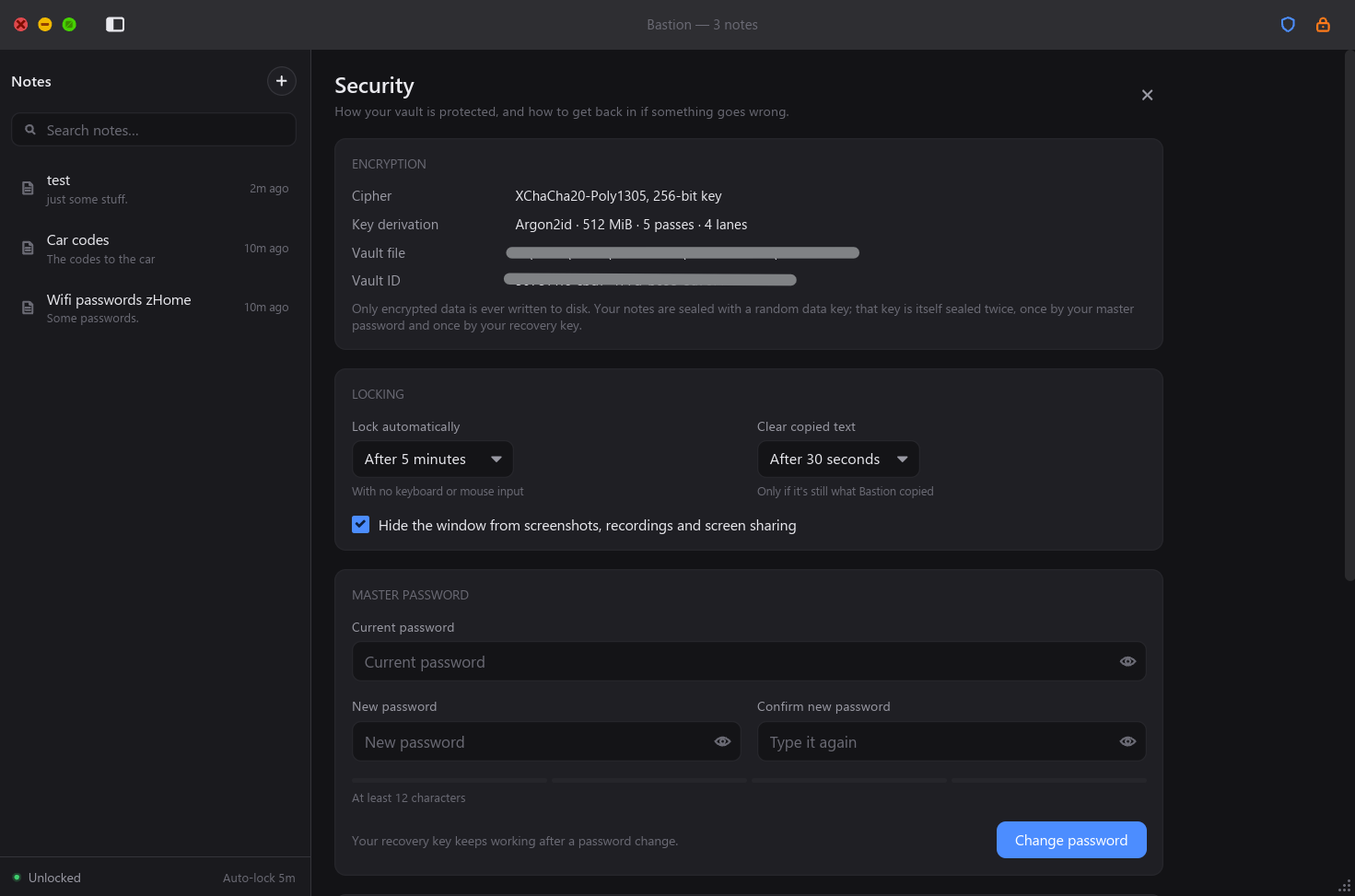Click the Security panel scrollbar

[1349, 316]
